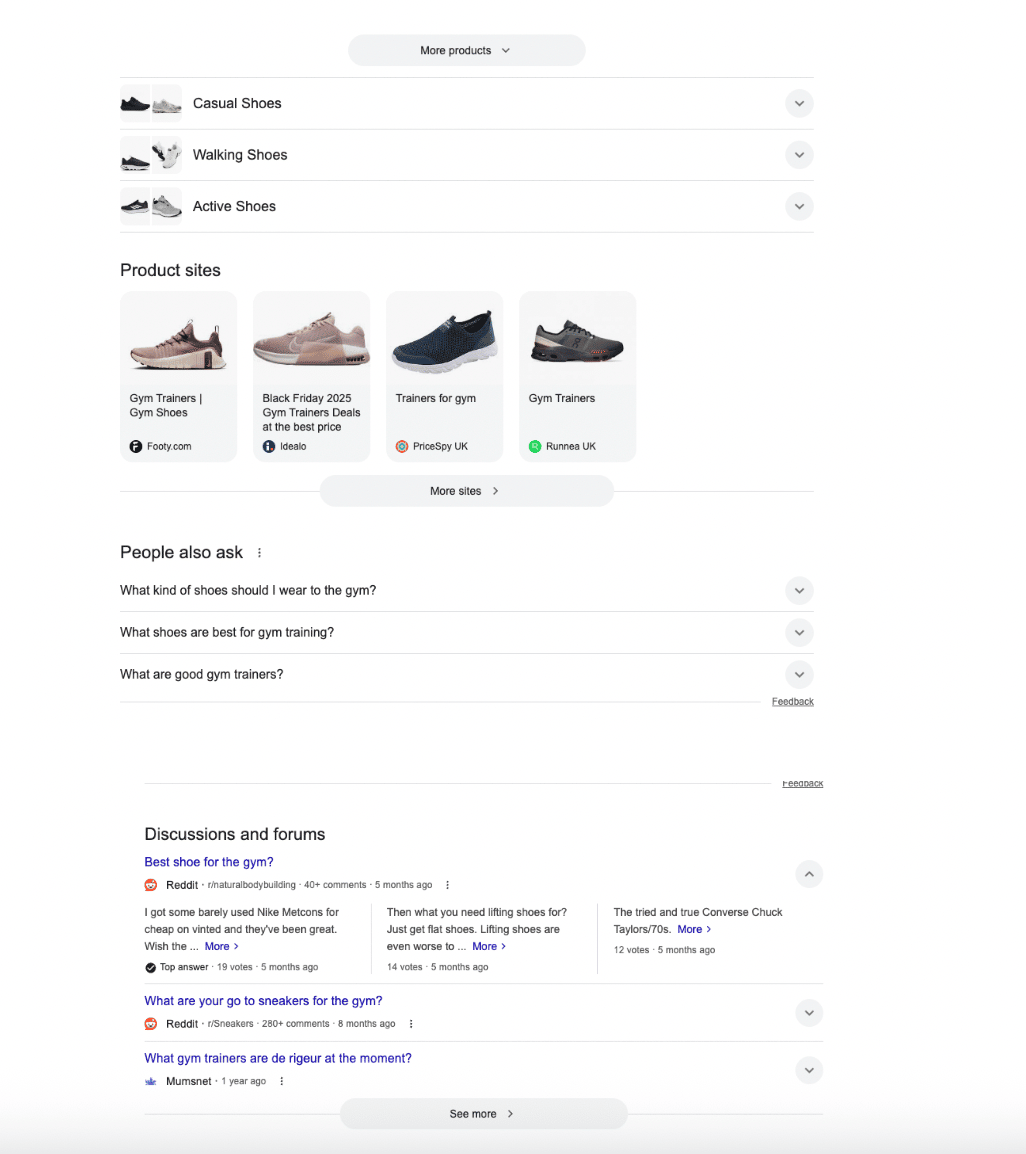Click the More sites button
The width and height of the screenshot is (1026, 1154).
point(466,491)
